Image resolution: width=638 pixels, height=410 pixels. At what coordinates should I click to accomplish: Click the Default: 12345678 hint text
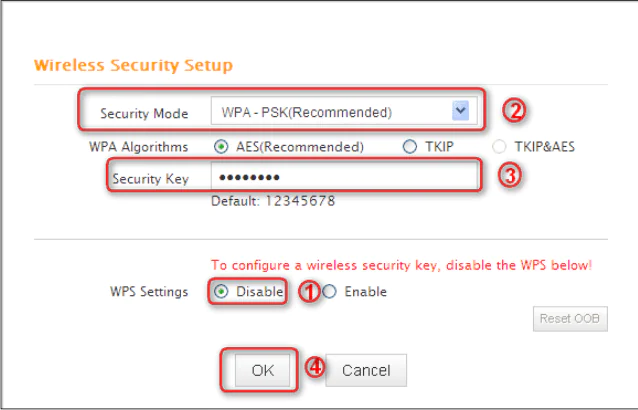click(x=272, y=201)
